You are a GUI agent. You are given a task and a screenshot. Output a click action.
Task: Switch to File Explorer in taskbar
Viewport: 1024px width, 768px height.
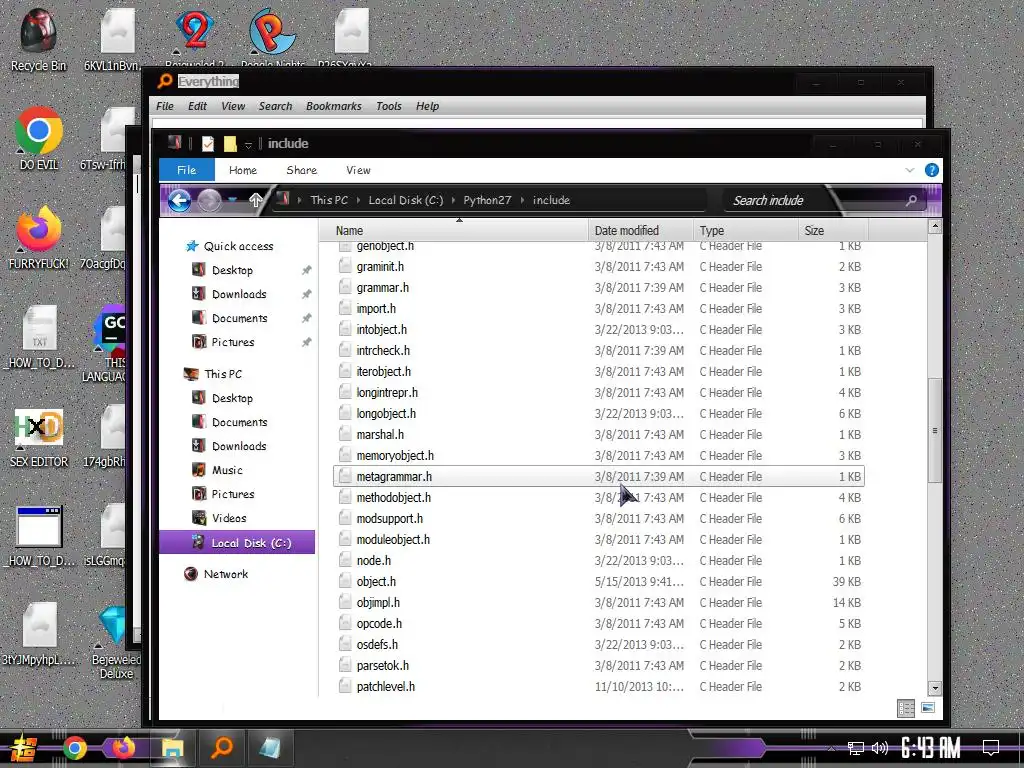click(172, 748)
